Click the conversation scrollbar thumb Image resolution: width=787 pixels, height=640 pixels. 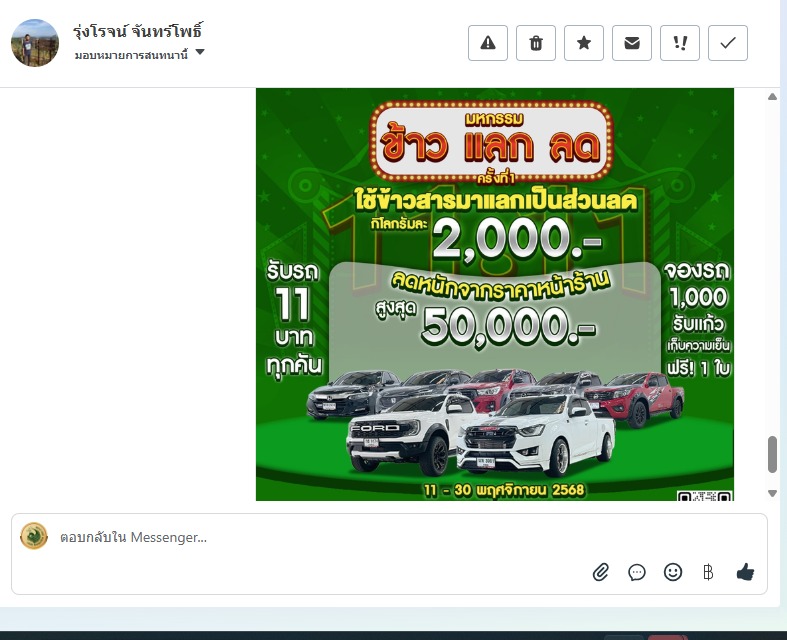(x=772, y=454)
